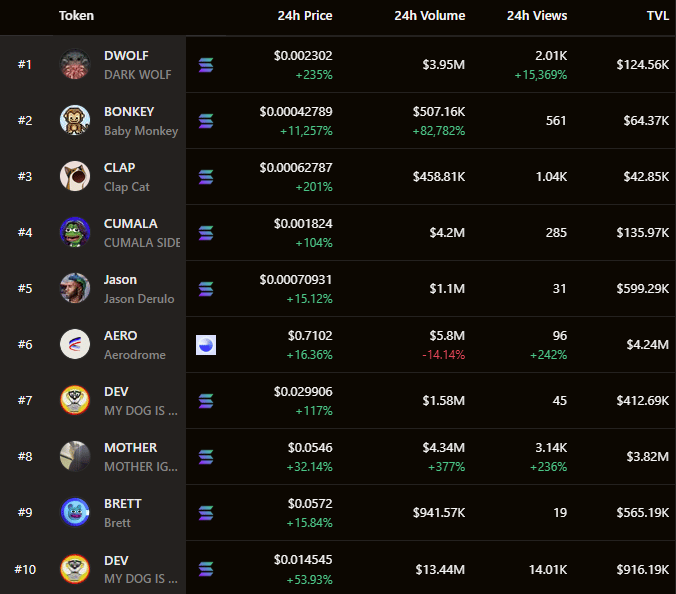This screenshot has height=594, width=676.
Task: Click the AERO Aerodrome logo icon
Action: coord(75,344)
